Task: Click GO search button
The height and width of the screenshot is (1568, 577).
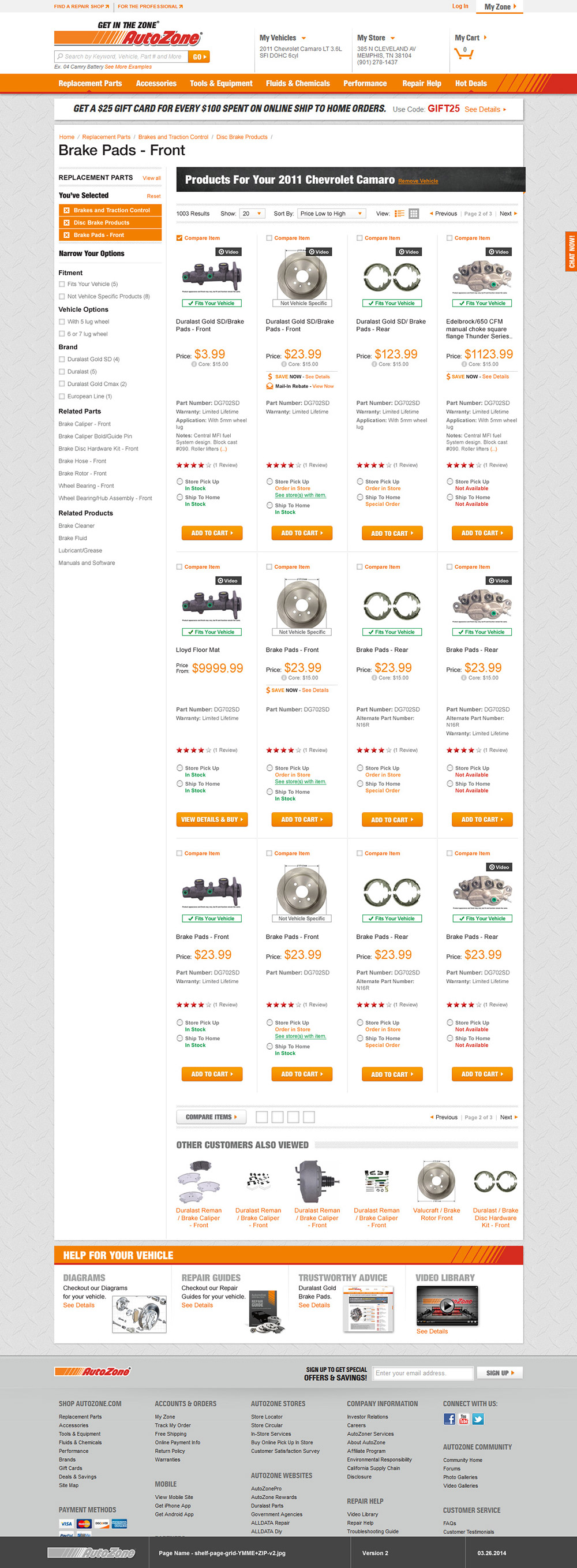Action: (x=199, y=57)
